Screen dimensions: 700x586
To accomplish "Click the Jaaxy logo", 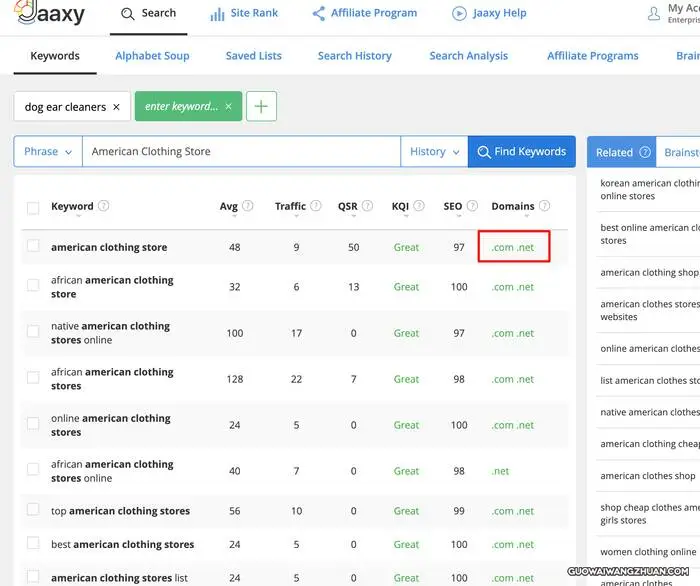I will [x=50, y=13].
